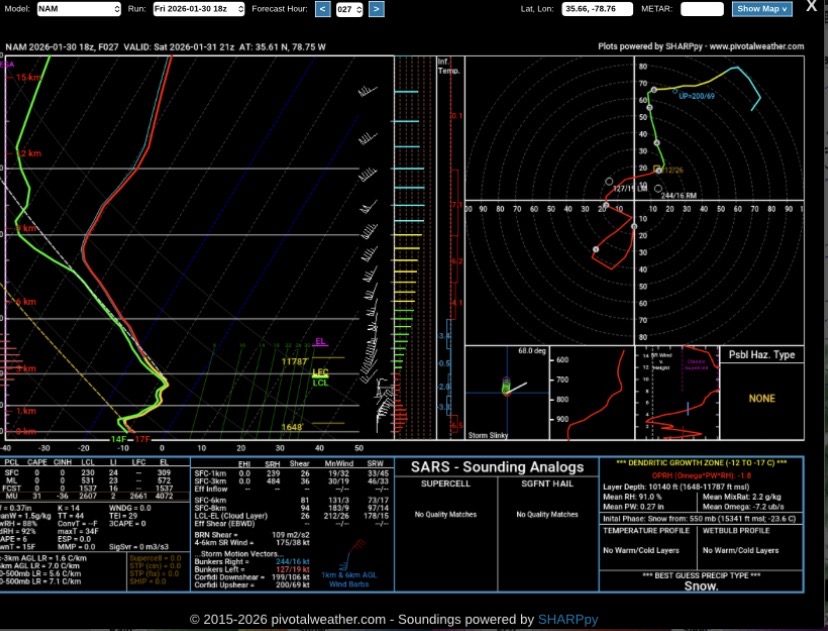This screenshot has height=631, width=828.
Task: Select the Psbl Haz. Type header
Action: point(761,355)
